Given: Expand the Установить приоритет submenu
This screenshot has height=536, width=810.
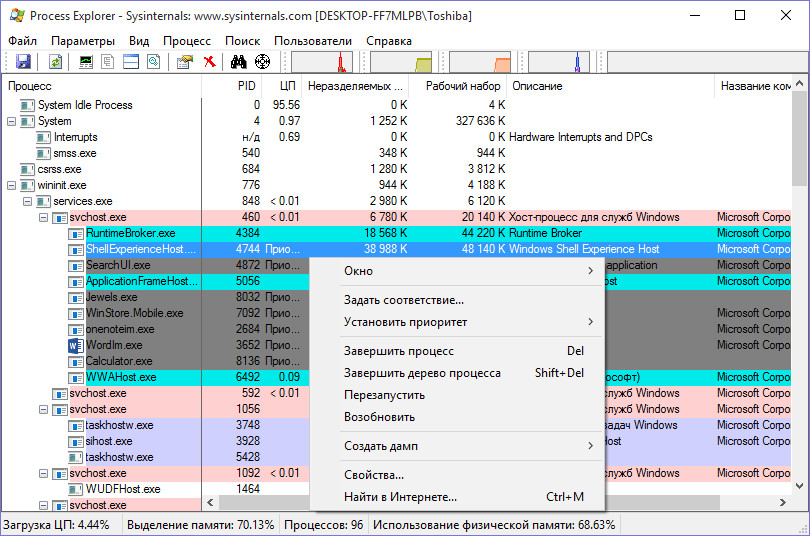Looking at the screenshot, I should tap(590, 322).
